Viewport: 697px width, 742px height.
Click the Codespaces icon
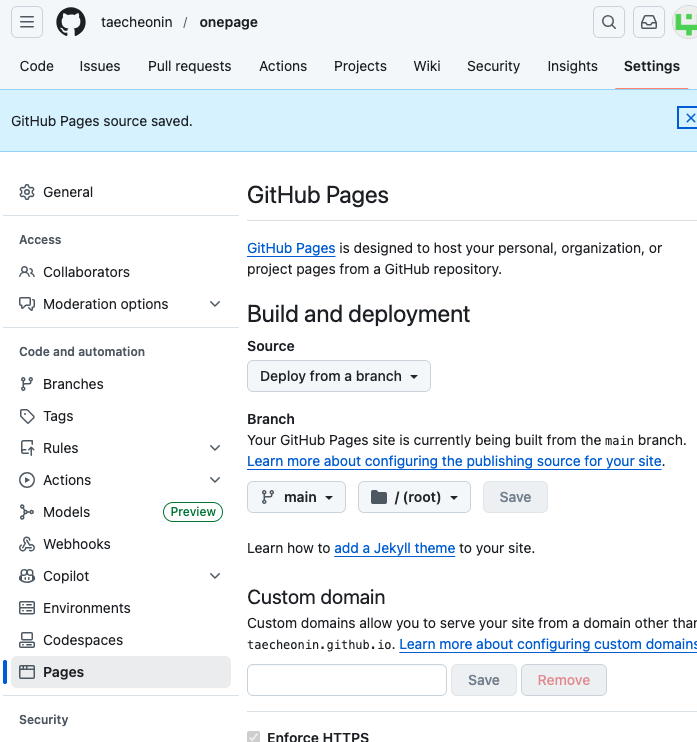[27, 640]
